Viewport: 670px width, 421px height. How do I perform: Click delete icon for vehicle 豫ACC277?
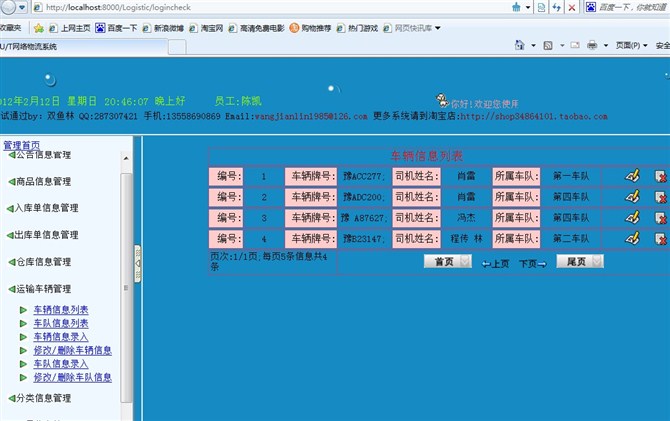(661, 176)
